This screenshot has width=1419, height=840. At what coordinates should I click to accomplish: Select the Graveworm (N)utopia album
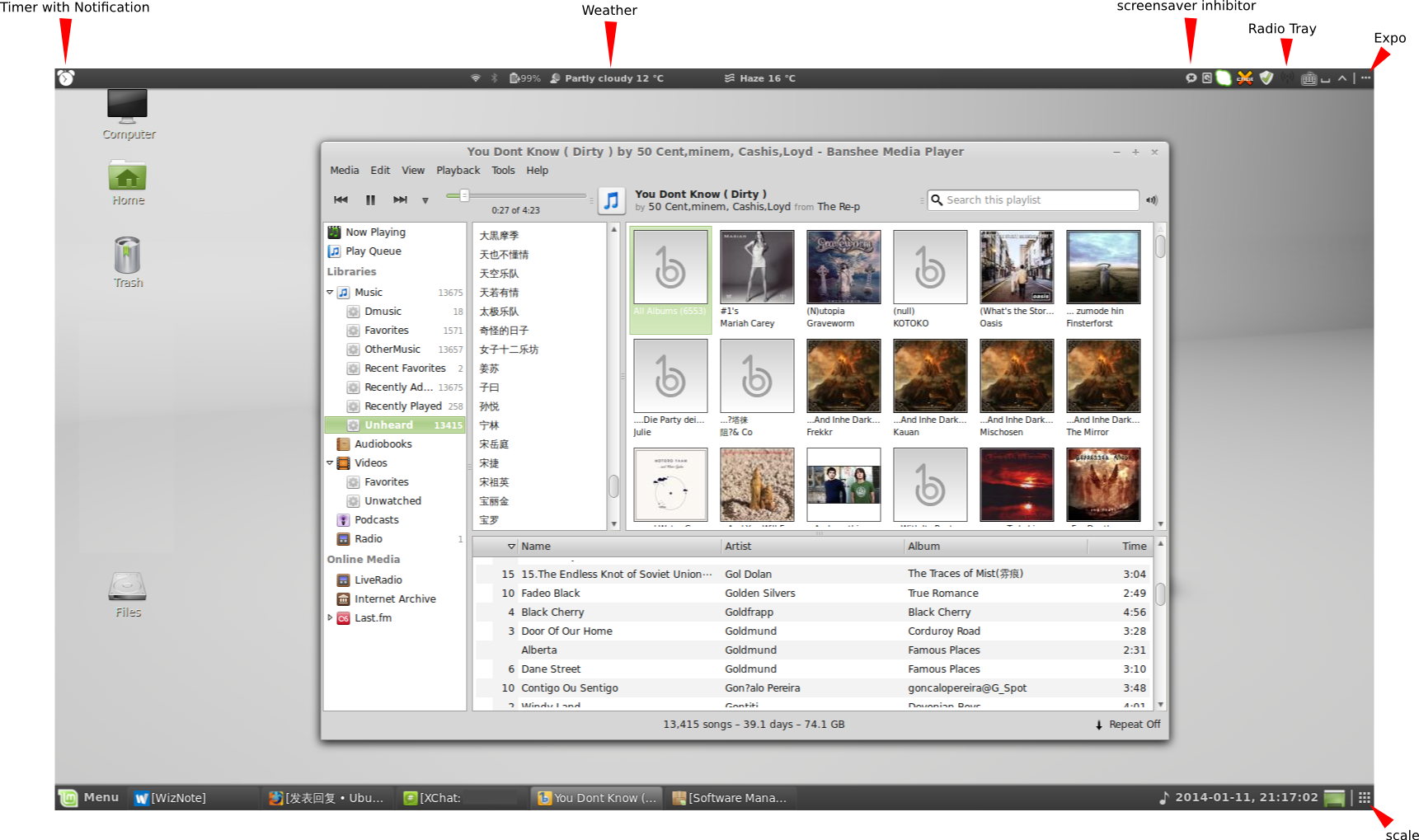coord(843,268)
